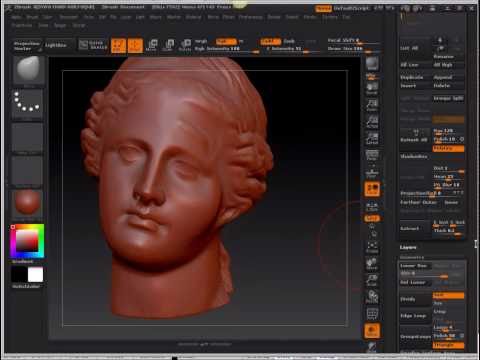The image size is (480, 360).
Task: Pick a hue in the color picker square
Action: 27,241
